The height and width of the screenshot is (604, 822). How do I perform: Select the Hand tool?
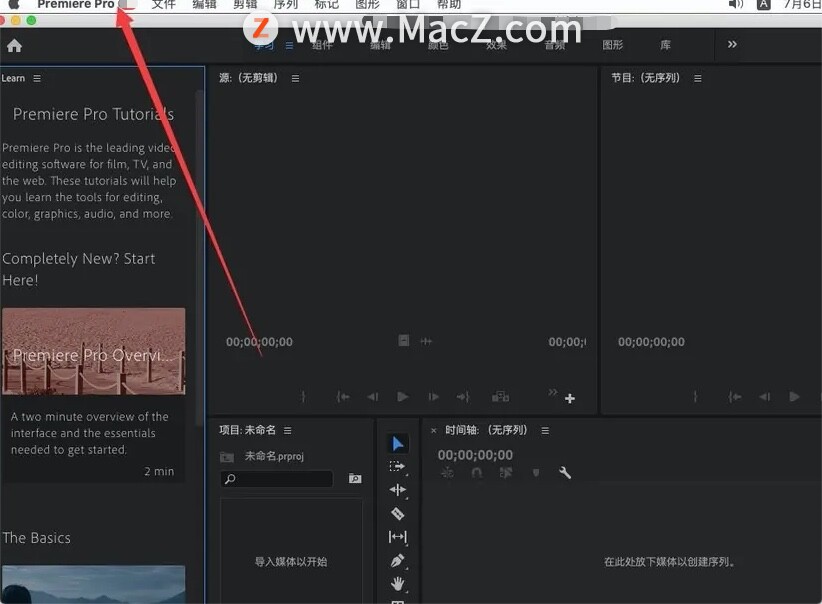397,583
